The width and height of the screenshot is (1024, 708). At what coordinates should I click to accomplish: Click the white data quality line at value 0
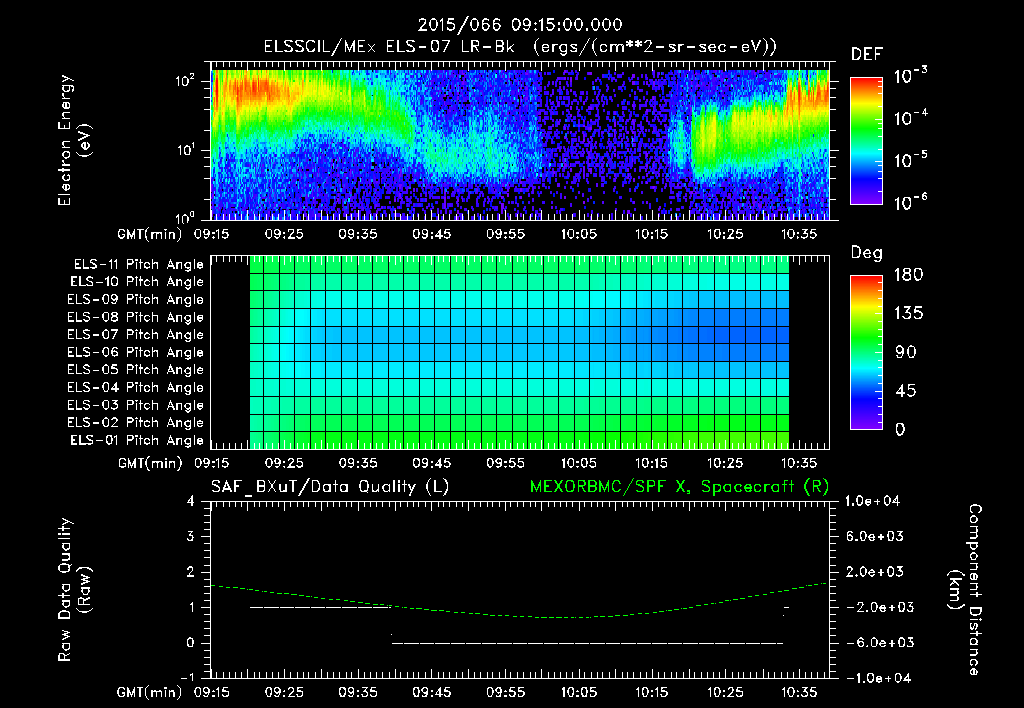pos(588,643)
